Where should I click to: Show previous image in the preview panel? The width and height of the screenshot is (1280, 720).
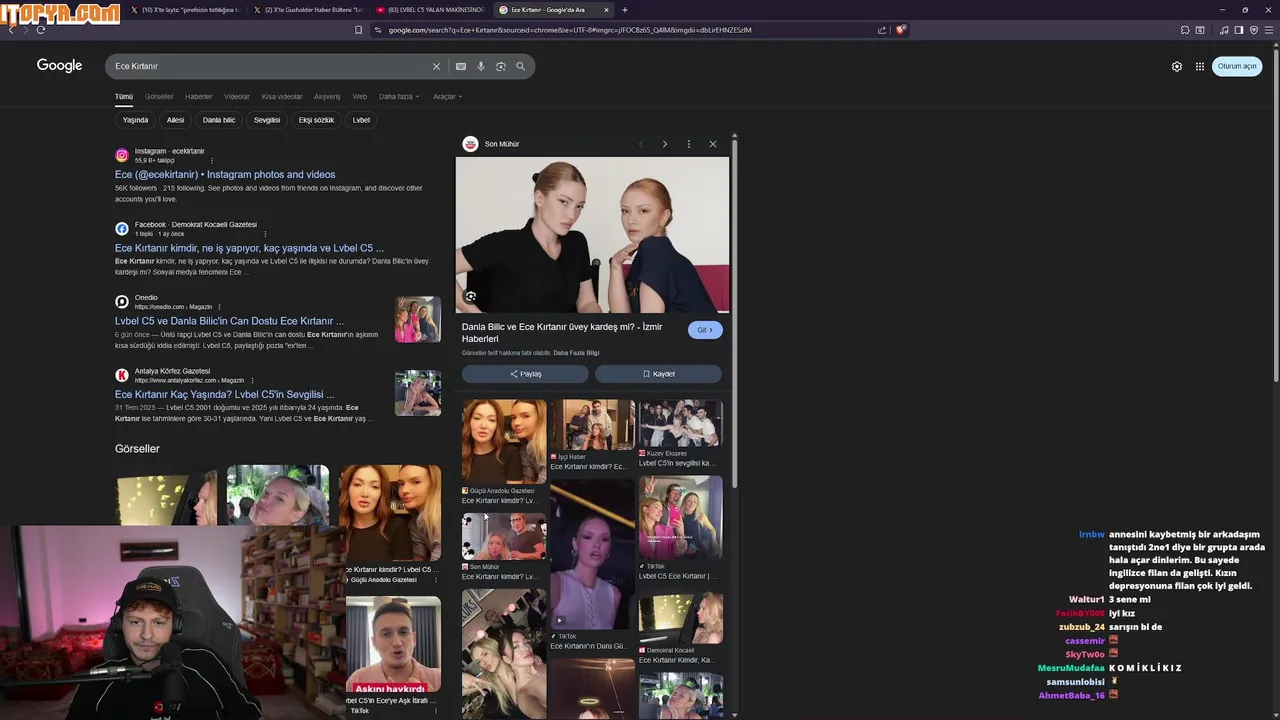[x=641, y=144]
